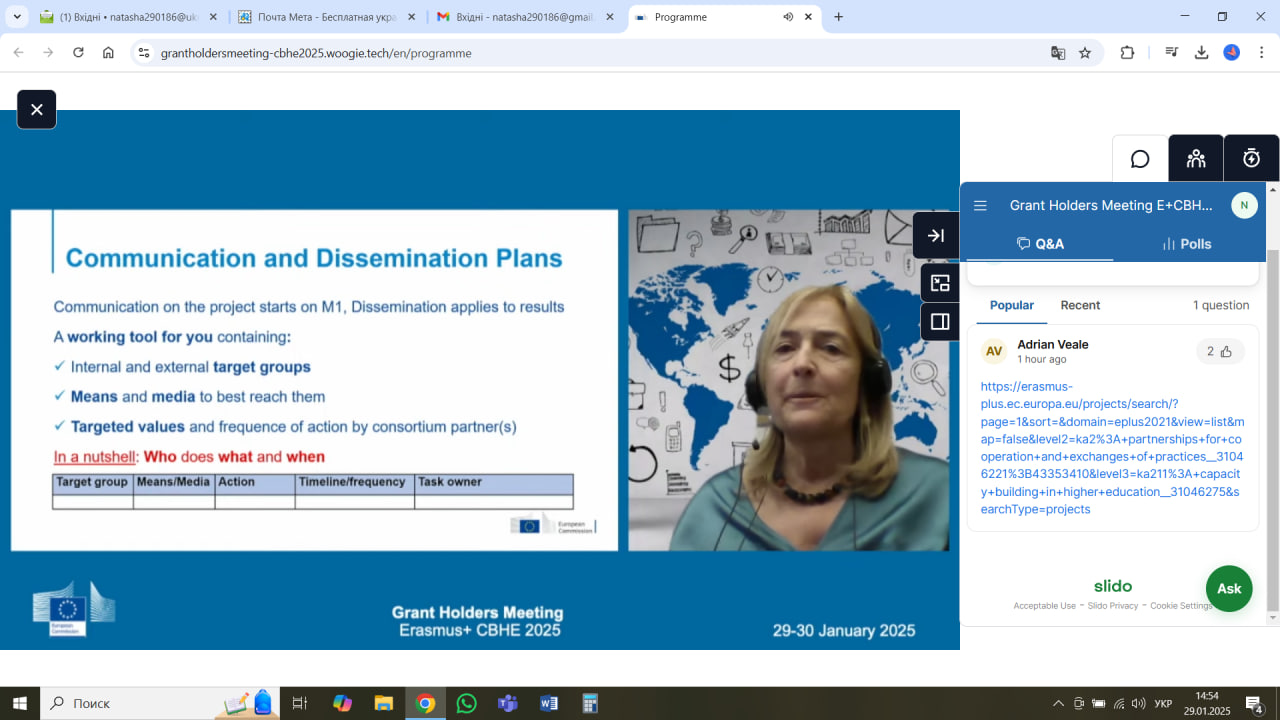1280x720 pixels.
Task: Upvote Adrian Veale's question
Action: (x=1220, y=351)
